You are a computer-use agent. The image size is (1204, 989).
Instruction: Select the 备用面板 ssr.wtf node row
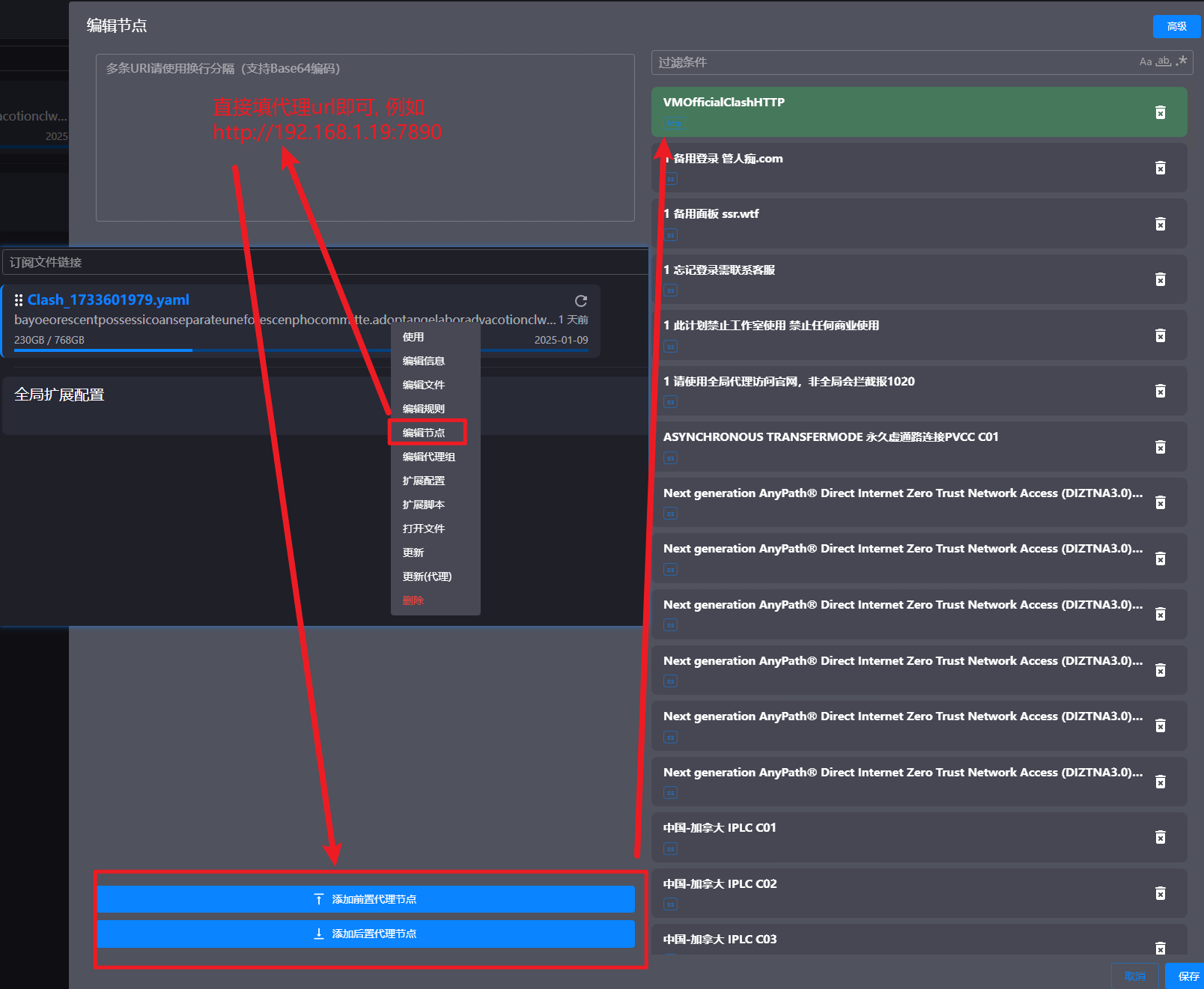pyautogui.click(x=919, y=224)
